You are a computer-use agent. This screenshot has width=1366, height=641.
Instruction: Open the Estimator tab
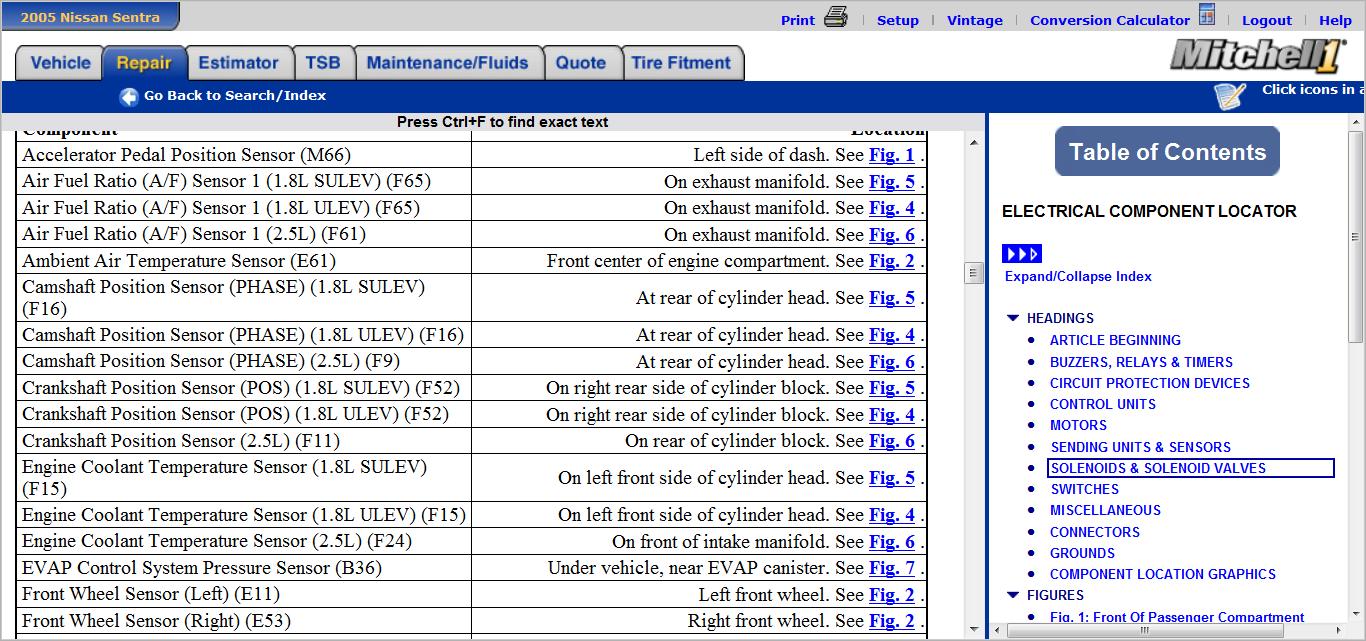pyautogui.click(x=238, y=63)
